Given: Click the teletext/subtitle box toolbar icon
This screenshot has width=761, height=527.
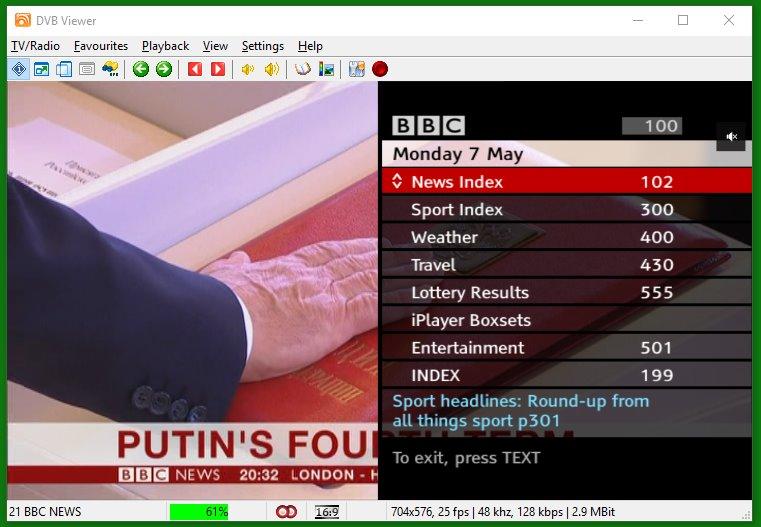Looking at the screenshot, I should coord(87,69).
